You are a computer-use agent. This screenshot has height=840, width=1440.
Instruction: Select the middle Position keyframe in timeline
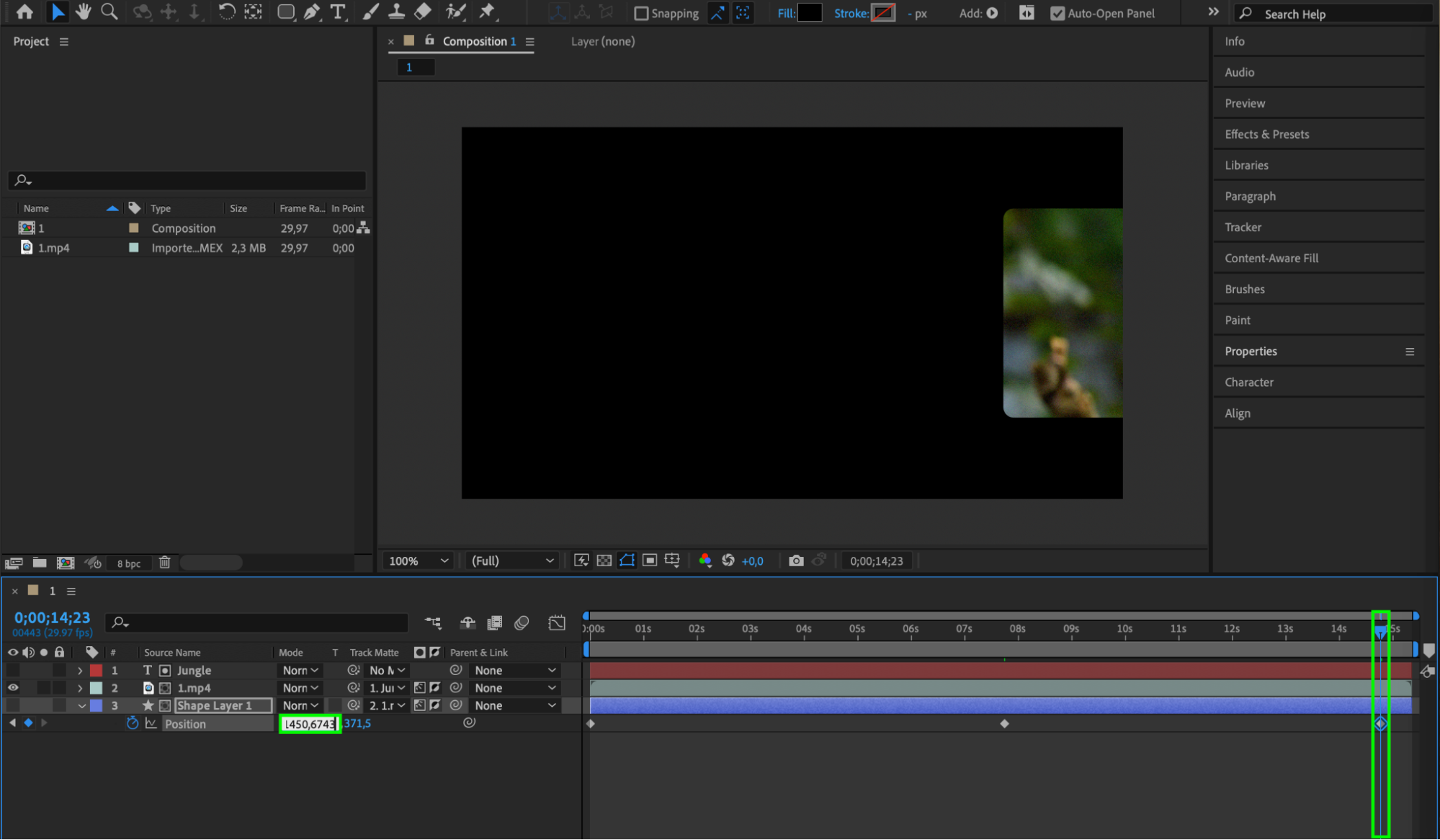click(1004, 723)
